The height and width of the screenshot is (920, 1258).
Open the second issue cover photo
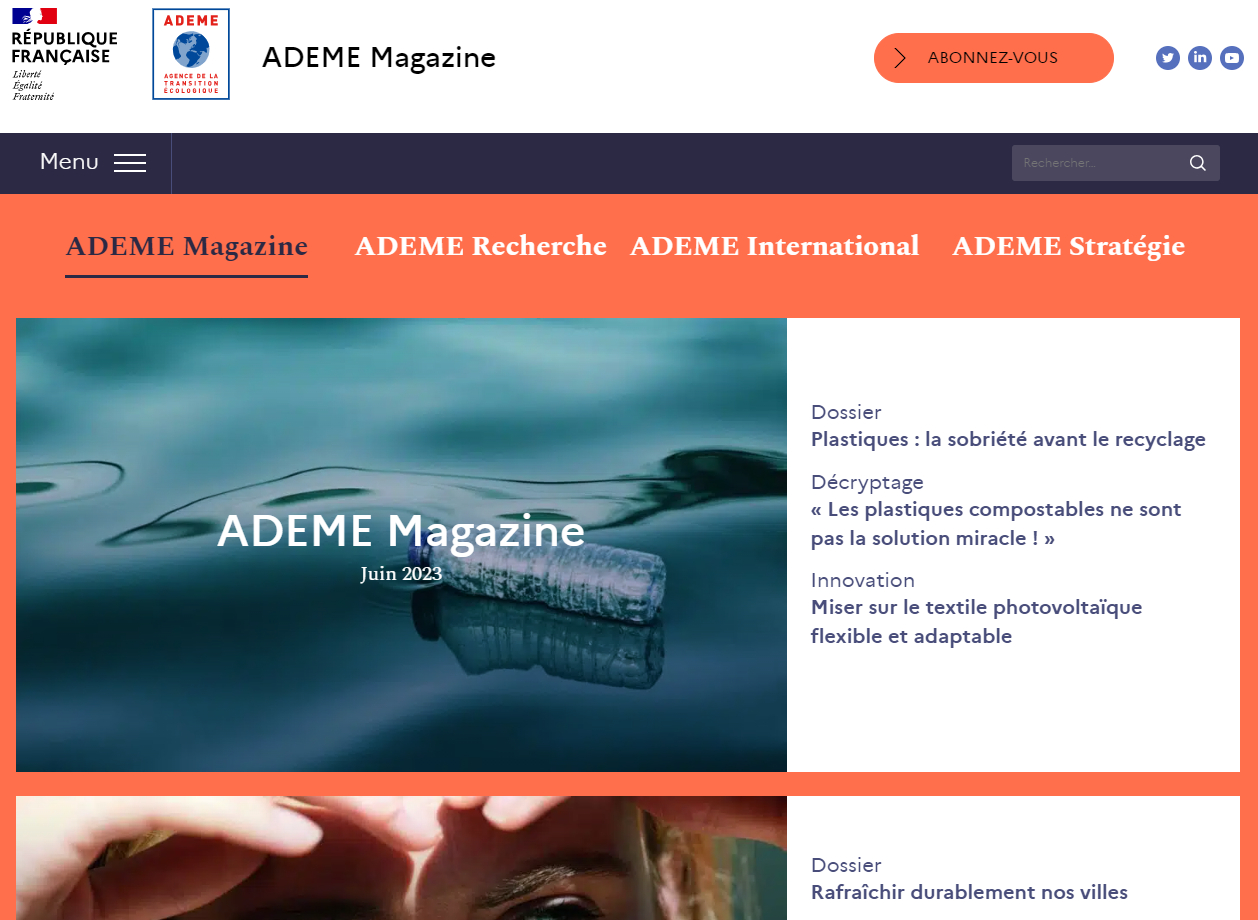coord(401,858)
